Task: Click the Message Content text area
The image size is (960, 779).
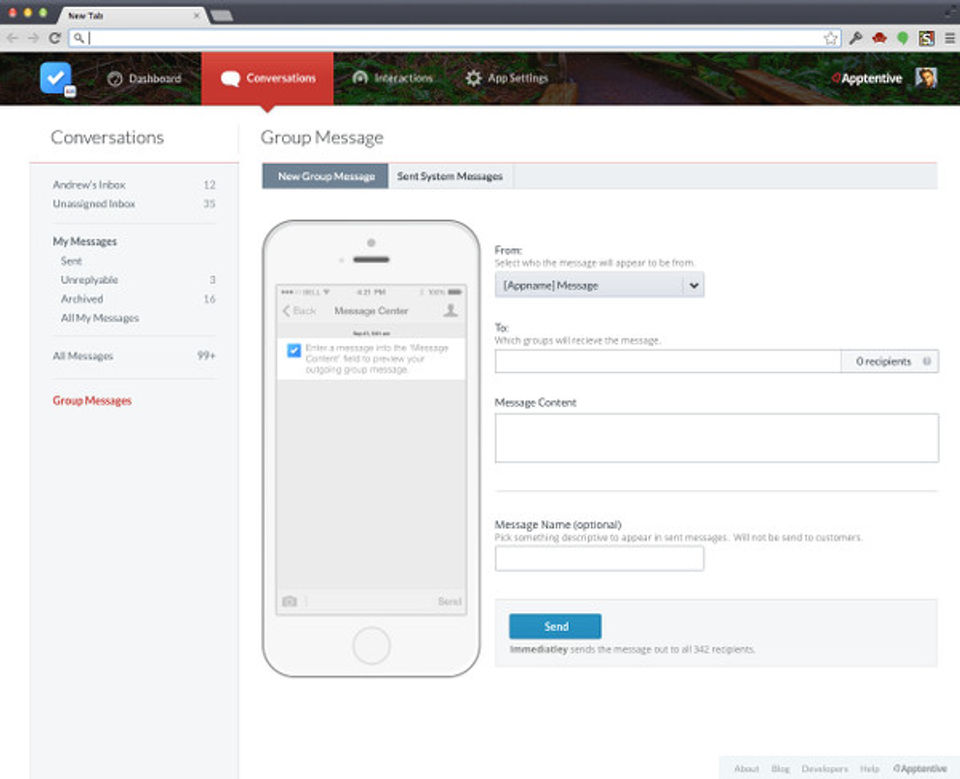Action: coord(716,438)
